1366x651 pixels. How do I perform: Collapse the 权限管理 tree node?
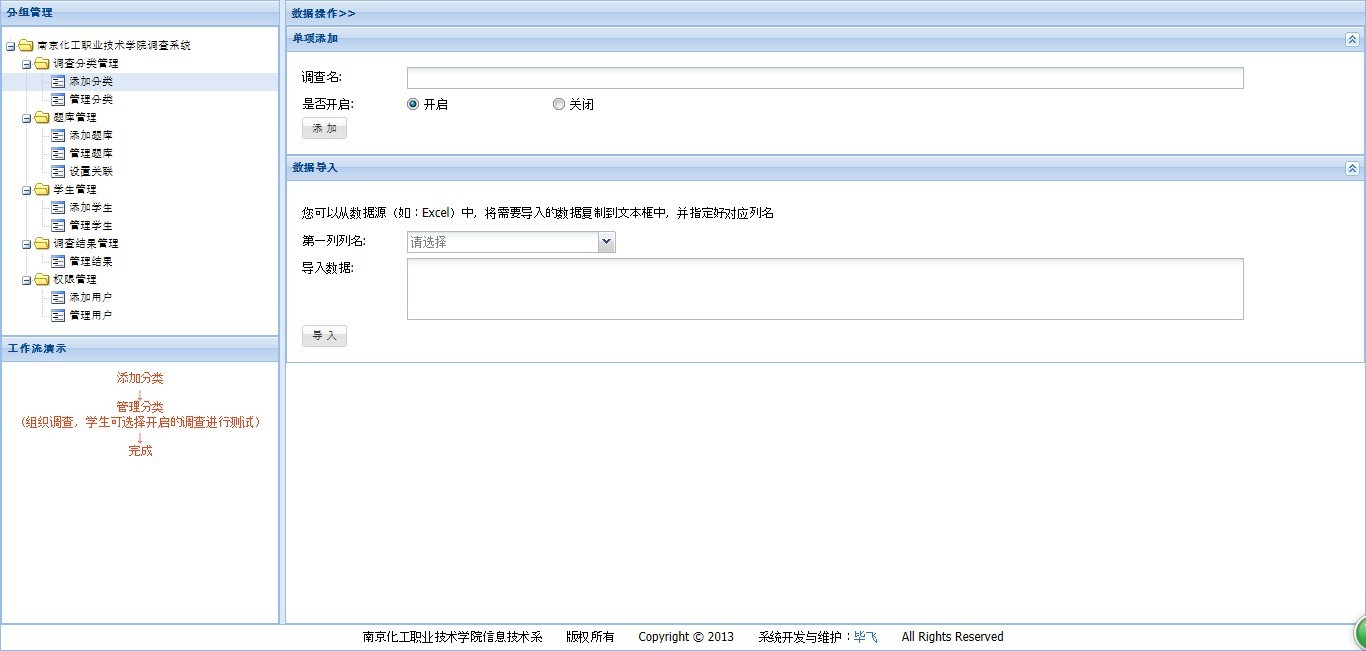[x=27, y=279]
